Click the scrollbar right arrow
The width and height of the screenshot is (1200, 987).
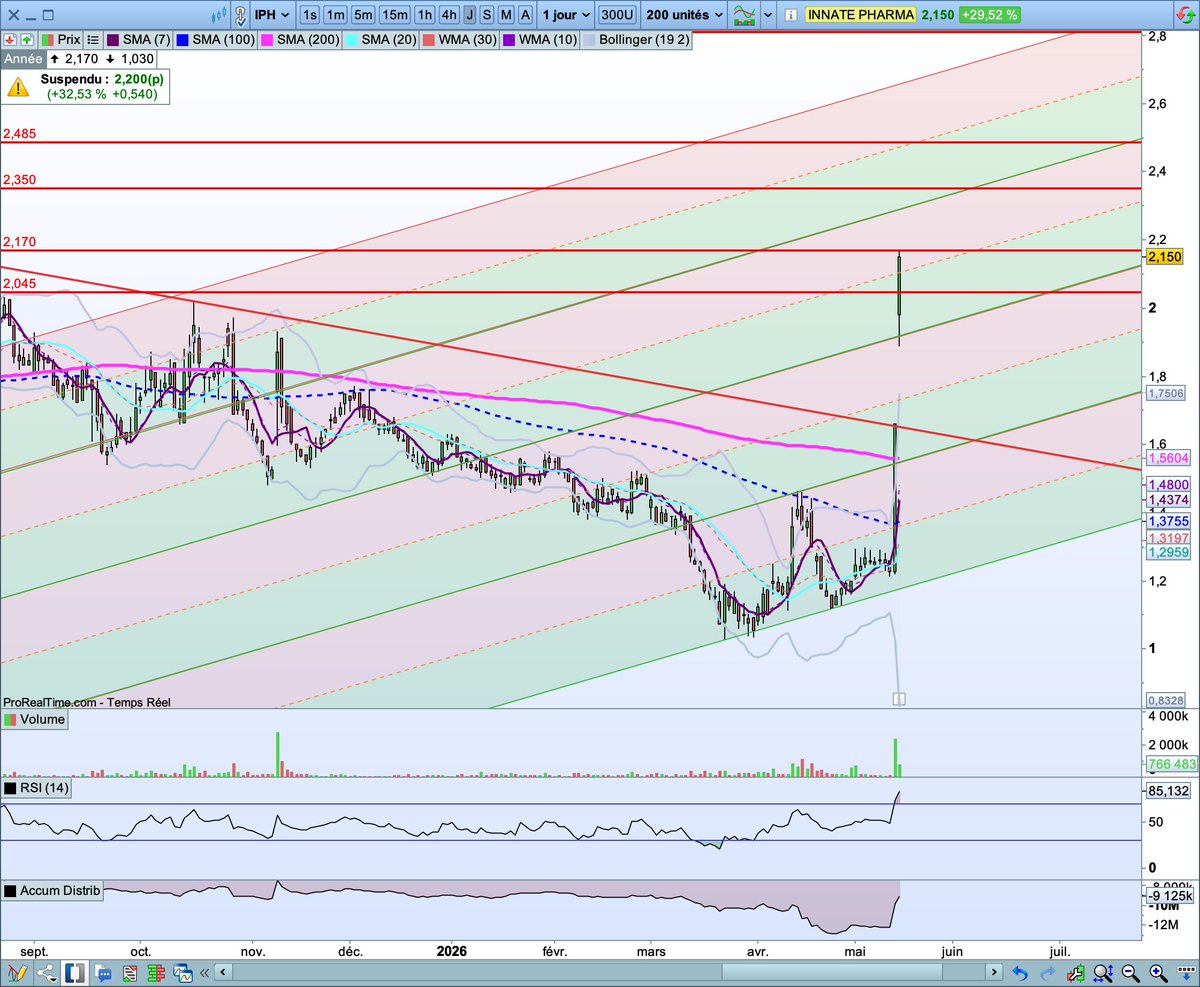coord(994,973)
